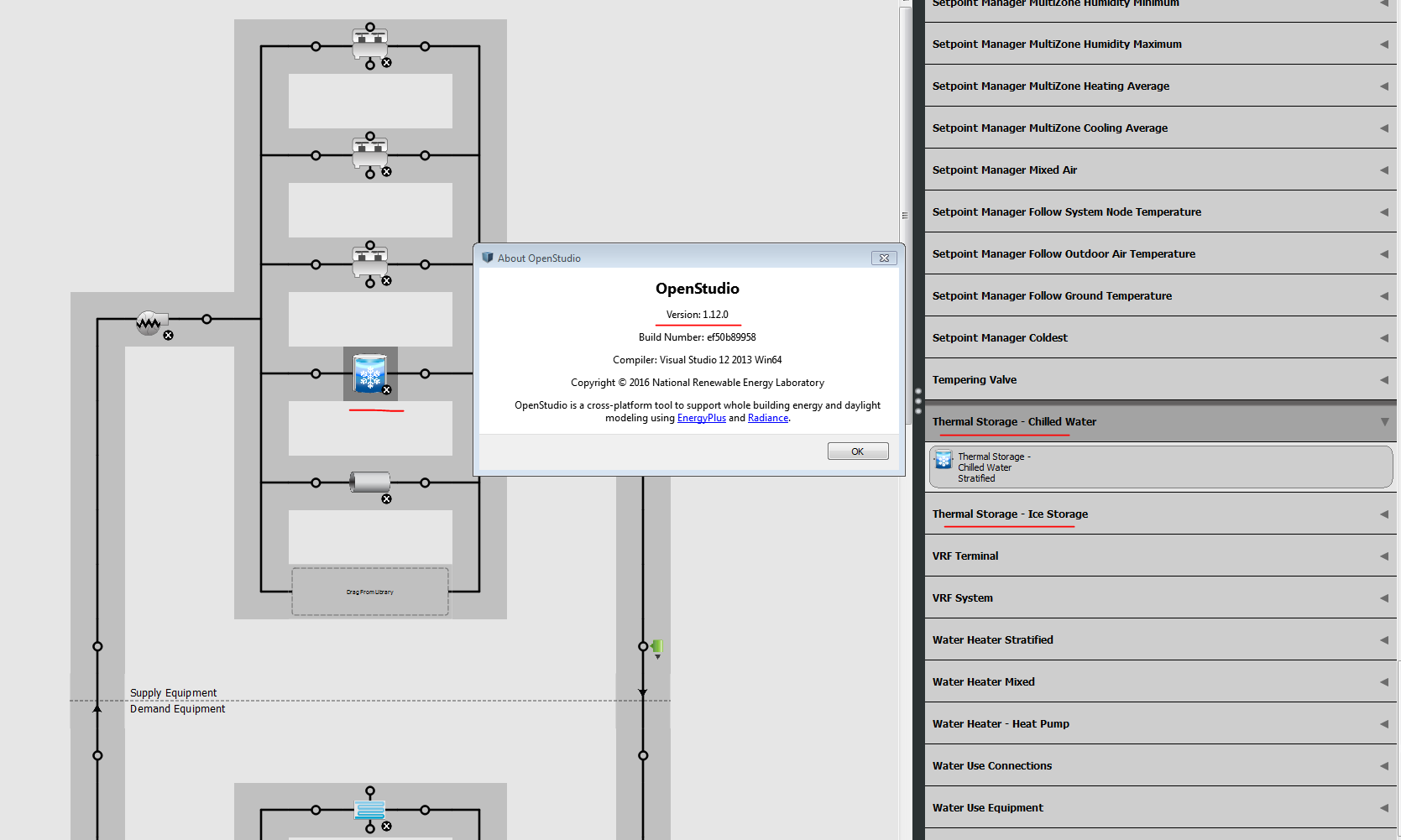Click the green setpoint manager on supply outlet
Screen dimensions: 1401x840
[657, 646]
